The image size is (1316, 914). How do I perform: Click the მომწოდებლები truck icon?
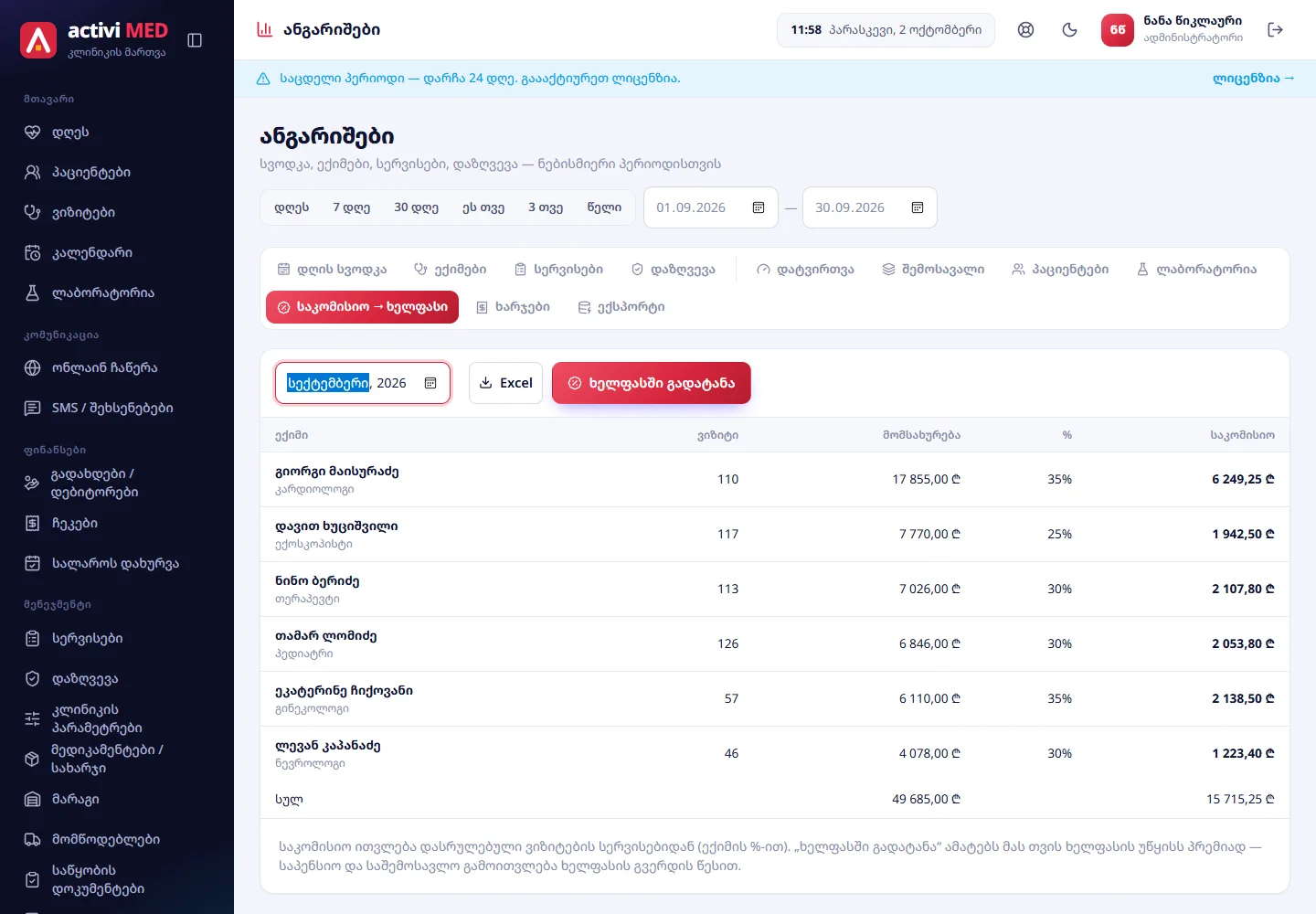pyautogui.click(x=33, y=840)
